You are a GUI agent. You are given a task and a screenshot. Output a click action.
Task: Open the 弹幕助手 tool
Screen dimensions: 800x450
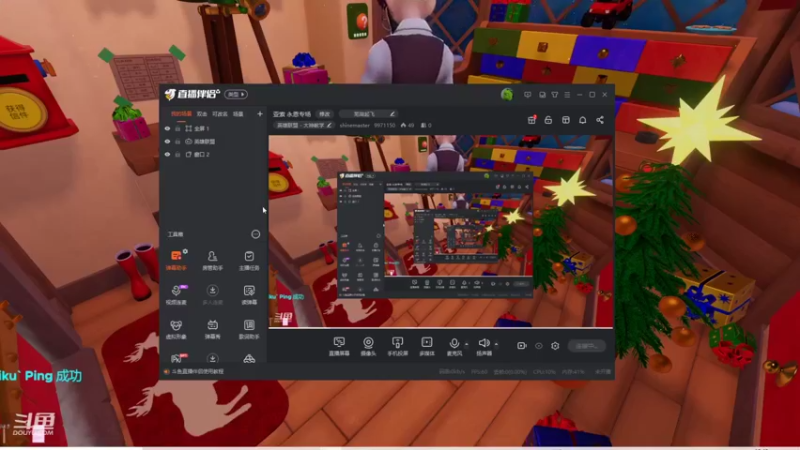[176, 260]
